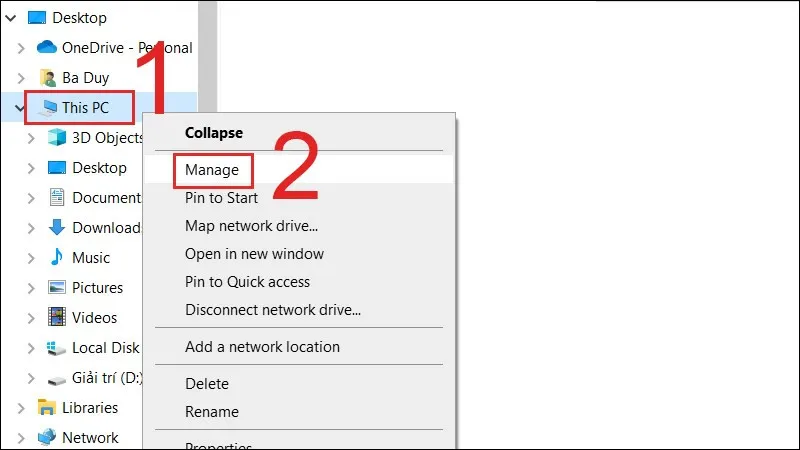Collapse the This PC tree node arrow
This screenshot has height=450, width=800.
pyautogui.click(x=20, y=108)
